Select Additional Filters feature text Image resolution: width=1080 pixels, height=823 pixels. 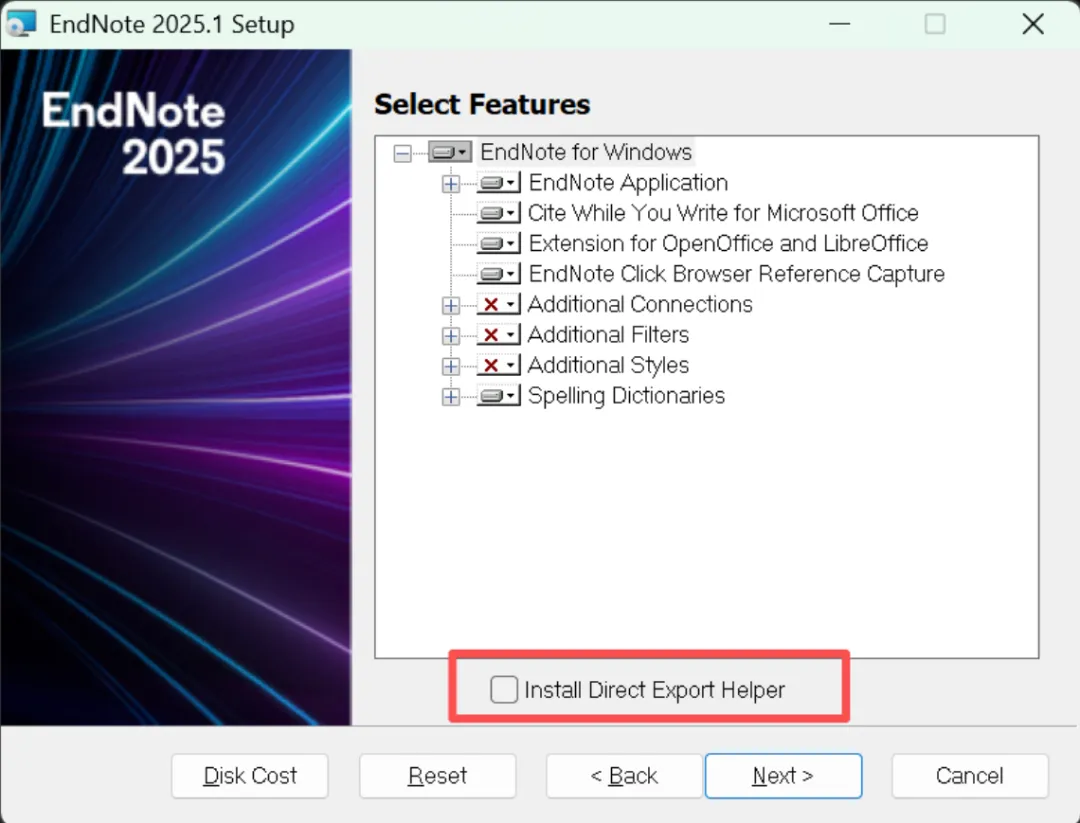point(608,335)
